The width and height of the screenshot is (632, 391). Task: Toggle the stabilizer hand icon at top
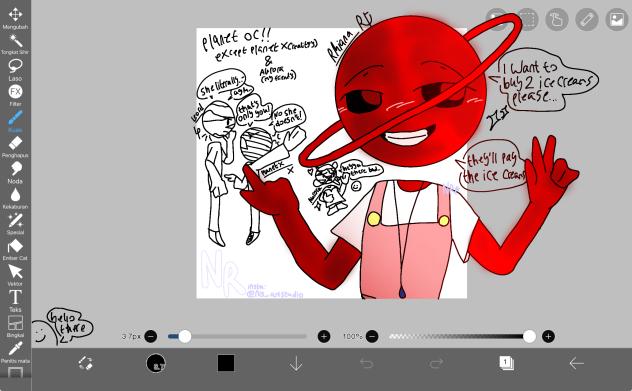coord(557,19)
